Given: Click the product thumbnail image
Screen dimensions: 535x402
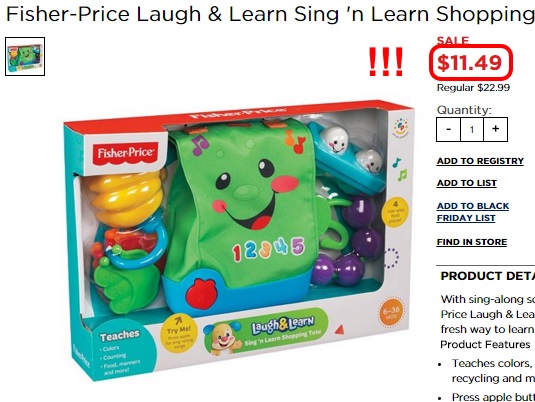Looking at the screenshot, I should [25, 56].
